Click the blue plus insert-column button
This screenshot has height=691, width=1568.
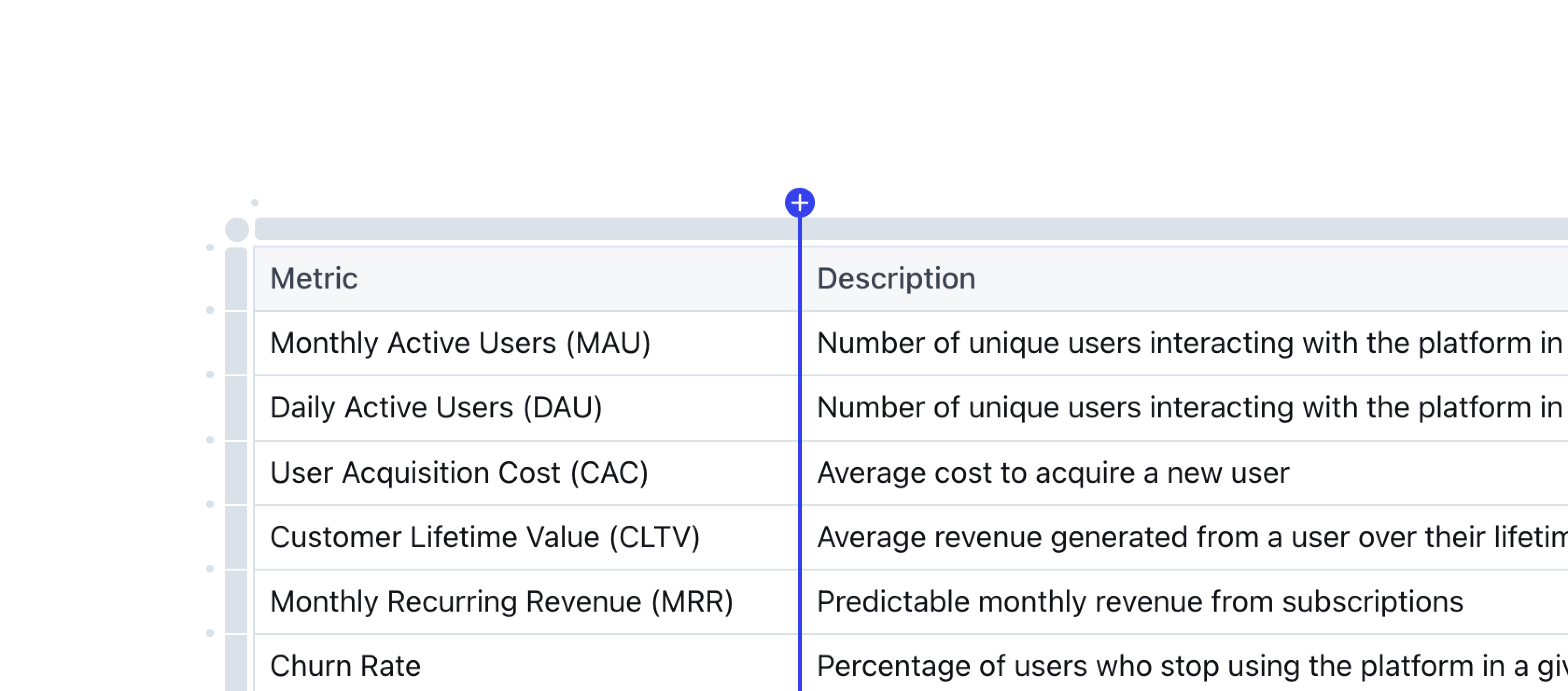point(799,203)
